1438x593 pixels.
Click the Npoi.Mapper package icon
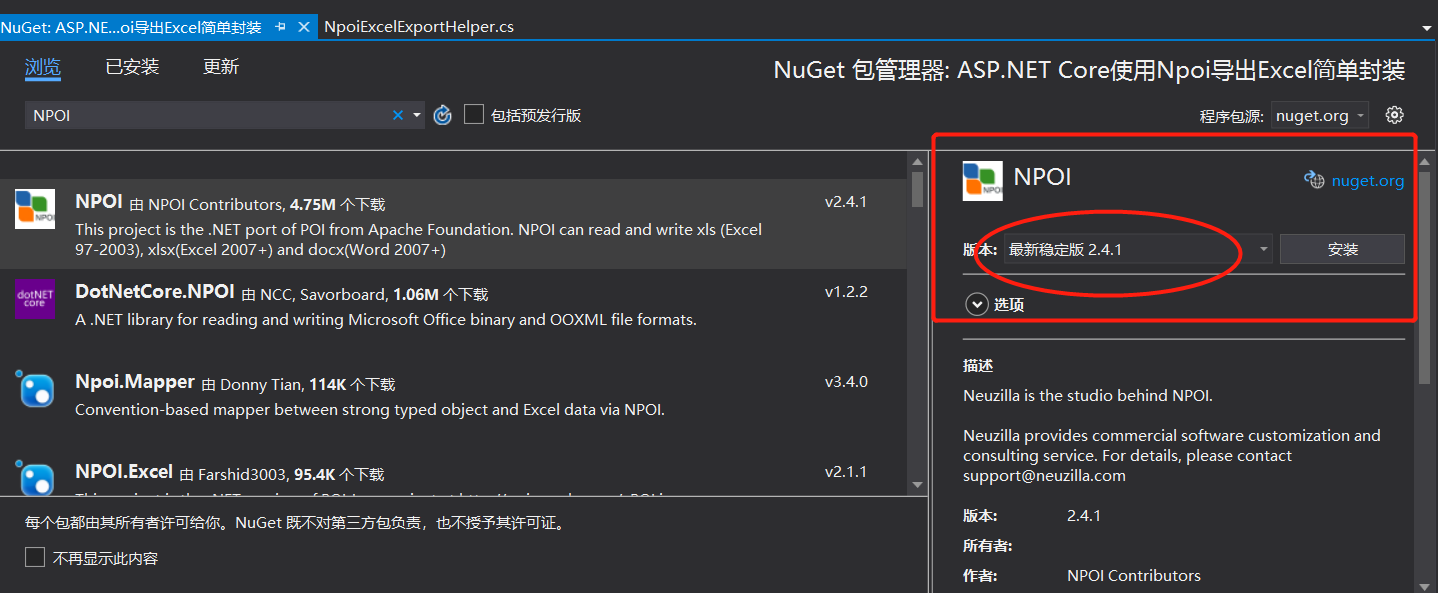click(36, 391)
